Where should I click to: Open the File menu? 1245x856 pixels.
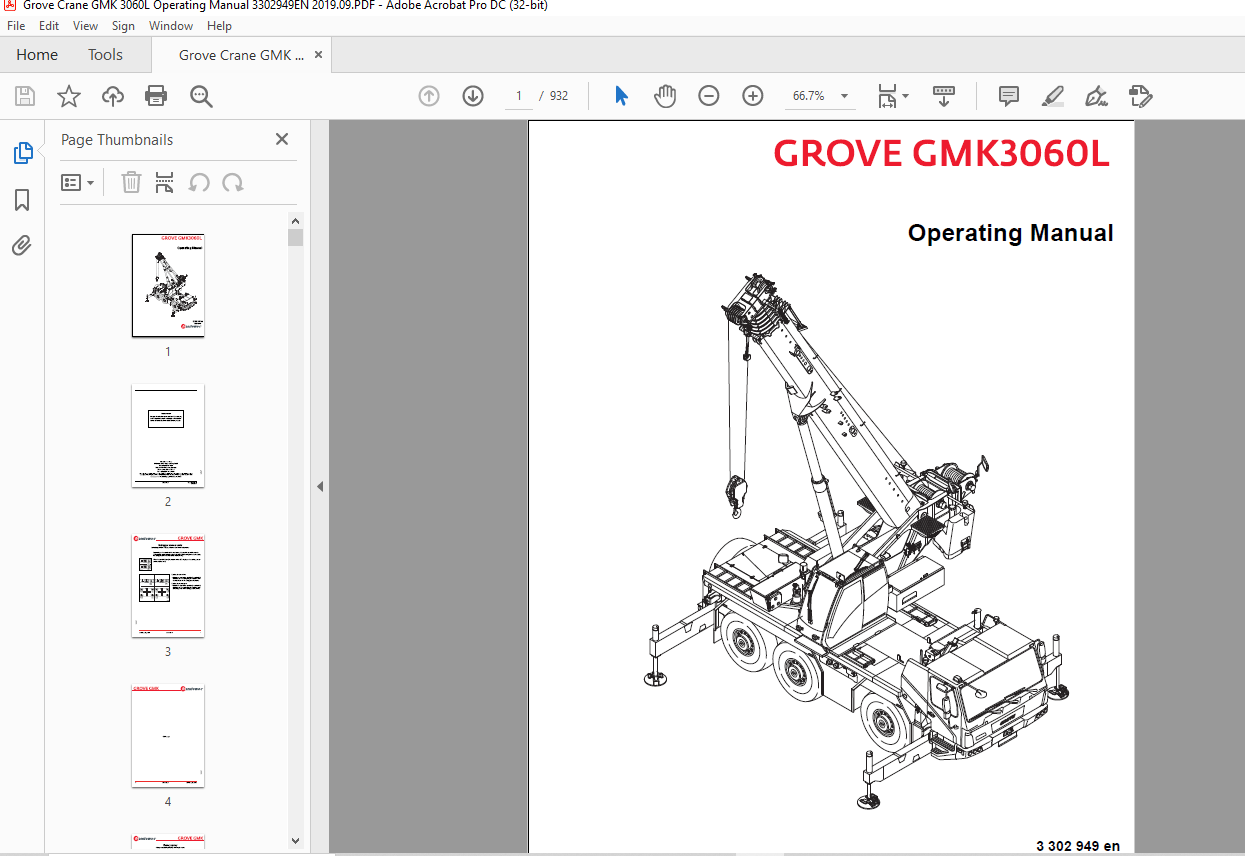point(16,26)
